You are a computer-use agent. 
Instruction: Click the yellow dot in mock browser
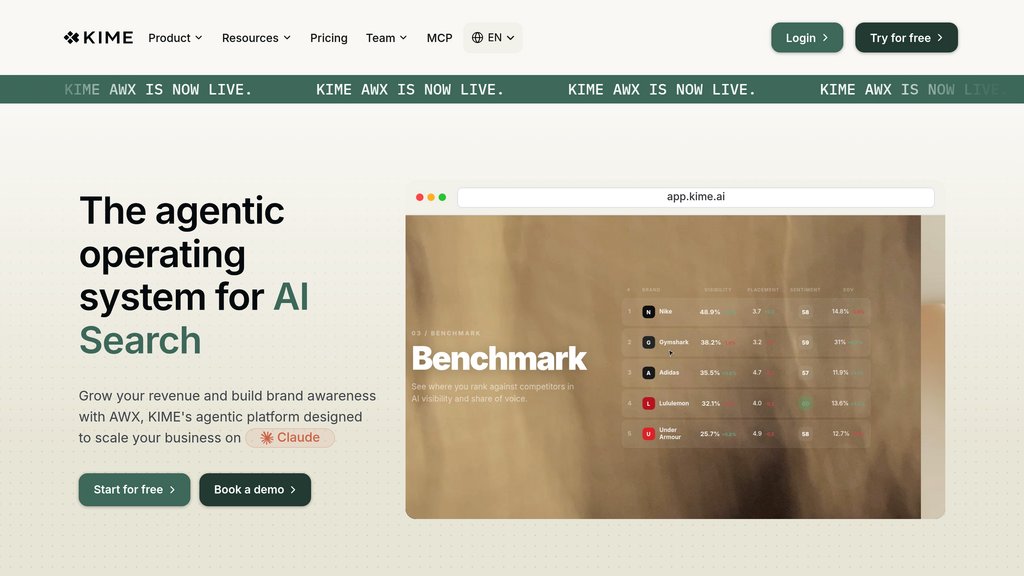click(431, 197)
